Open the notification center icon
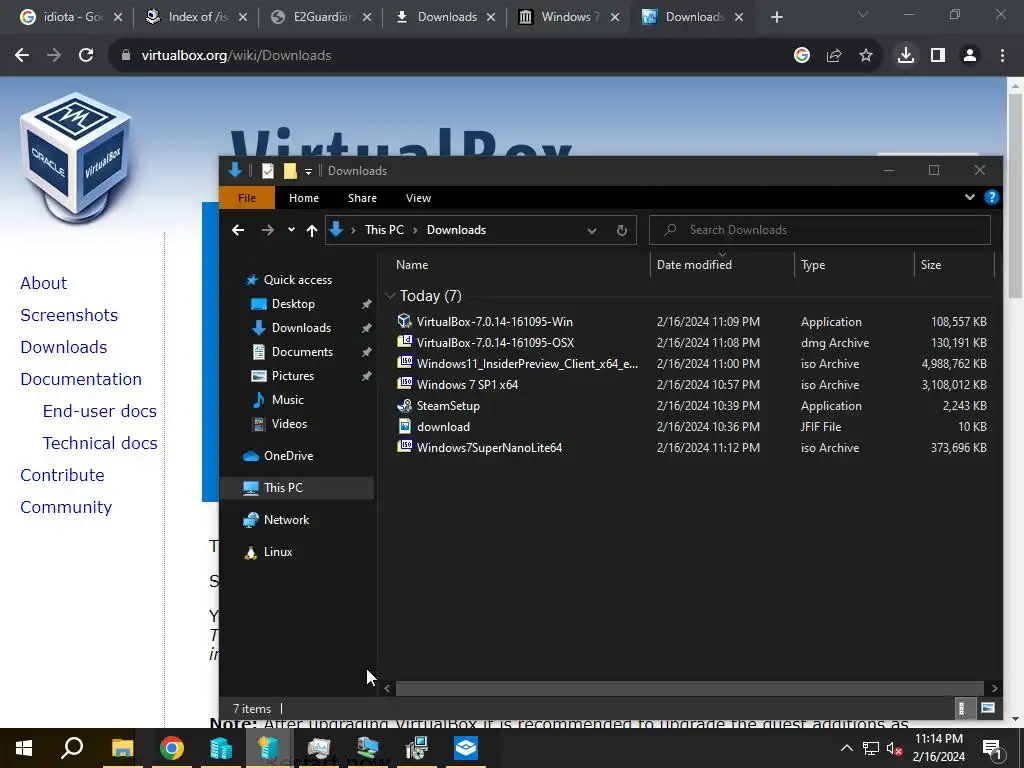This screenshot has width=1024, height=768. click(992, 748)
